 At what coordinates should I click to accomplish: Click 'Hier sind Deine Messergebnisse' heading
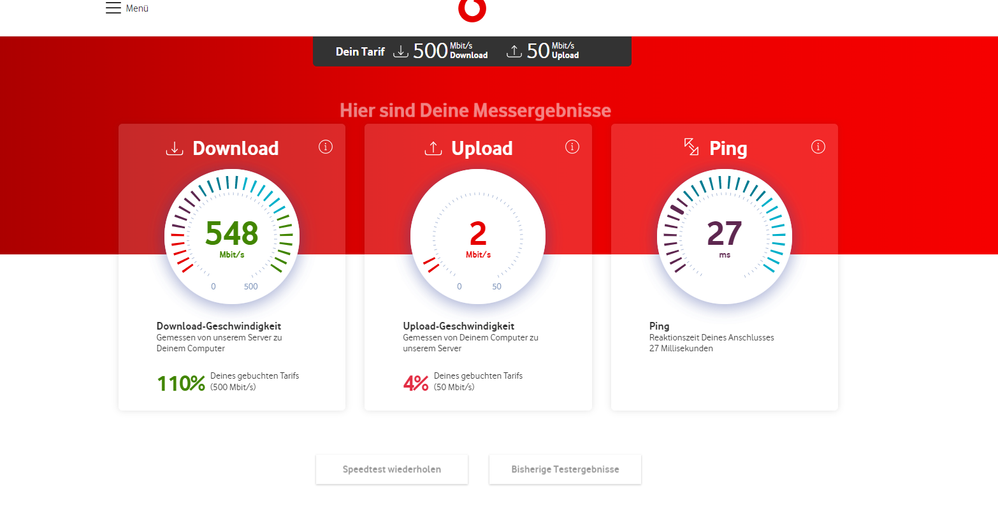tap(475, 110)
